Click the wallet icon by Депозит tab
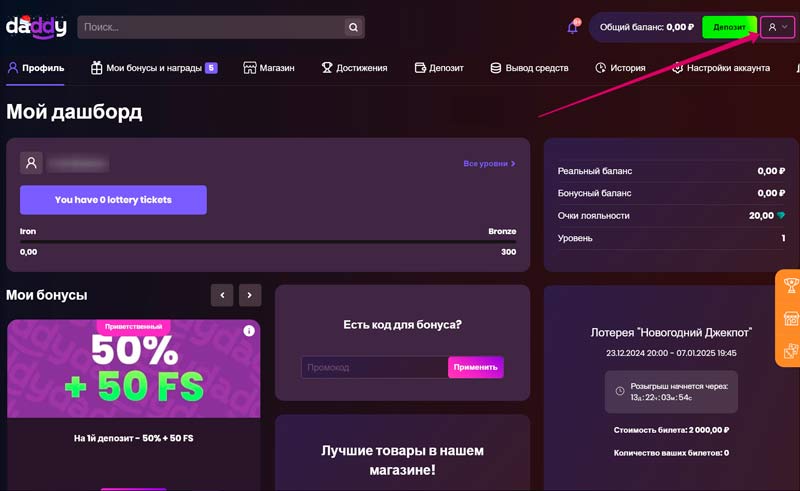Image resolution: width=800 pixels, height=491 pixels. (x=420, y=68)
